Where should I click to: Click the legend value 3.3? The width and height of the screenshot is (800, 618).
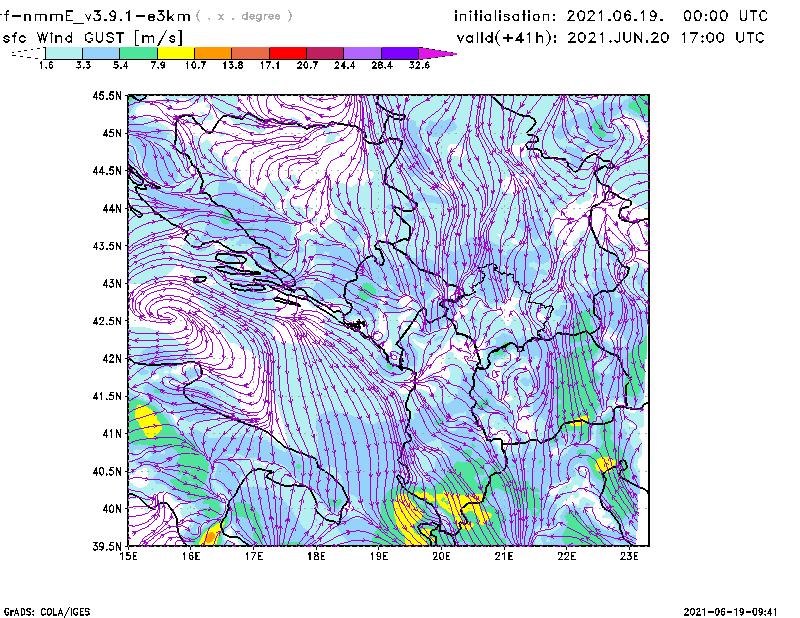(83, 65)
